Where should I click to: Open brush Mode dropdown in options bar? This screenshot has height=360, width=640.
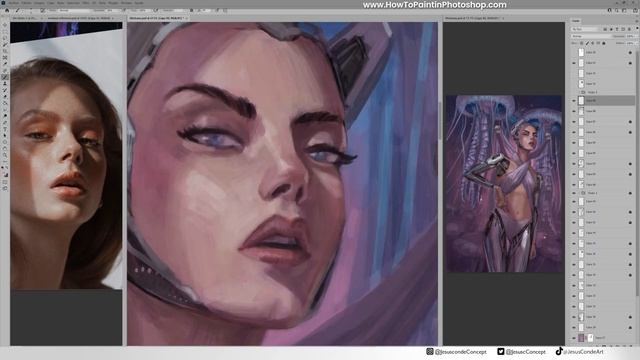pyautogui.click(x=74, y=10)
